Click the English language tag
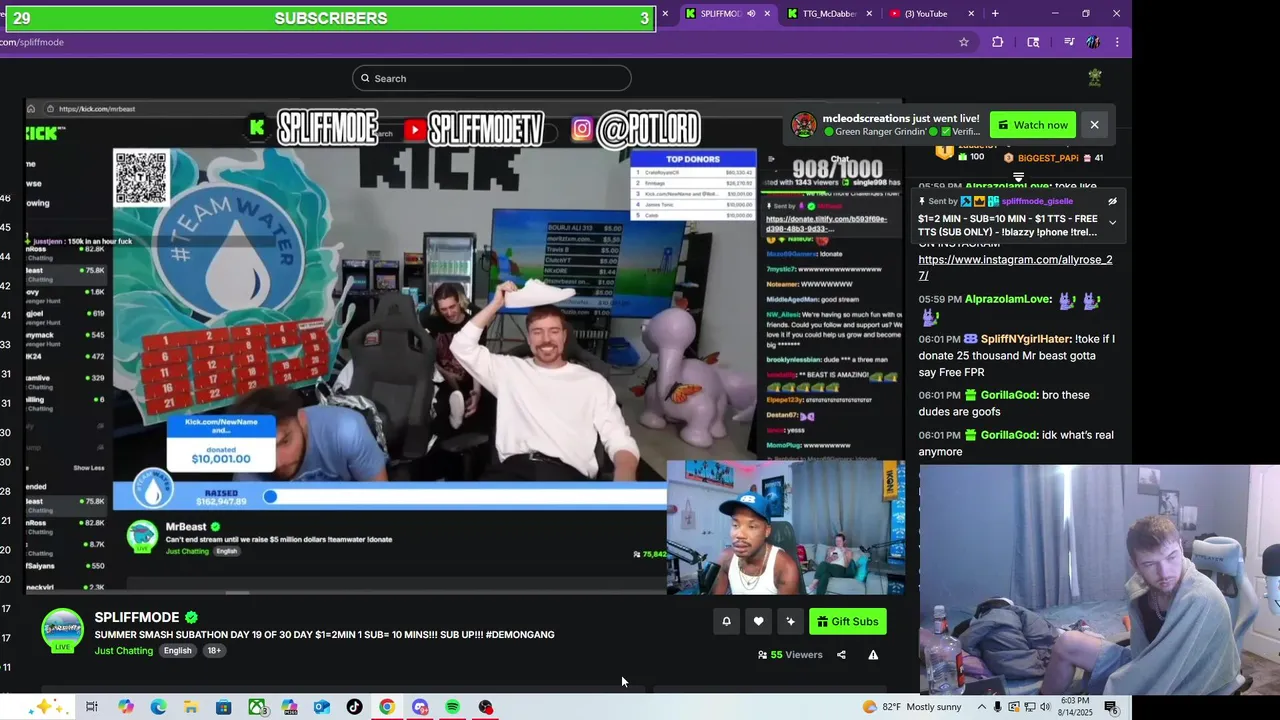 pos(177,651)
